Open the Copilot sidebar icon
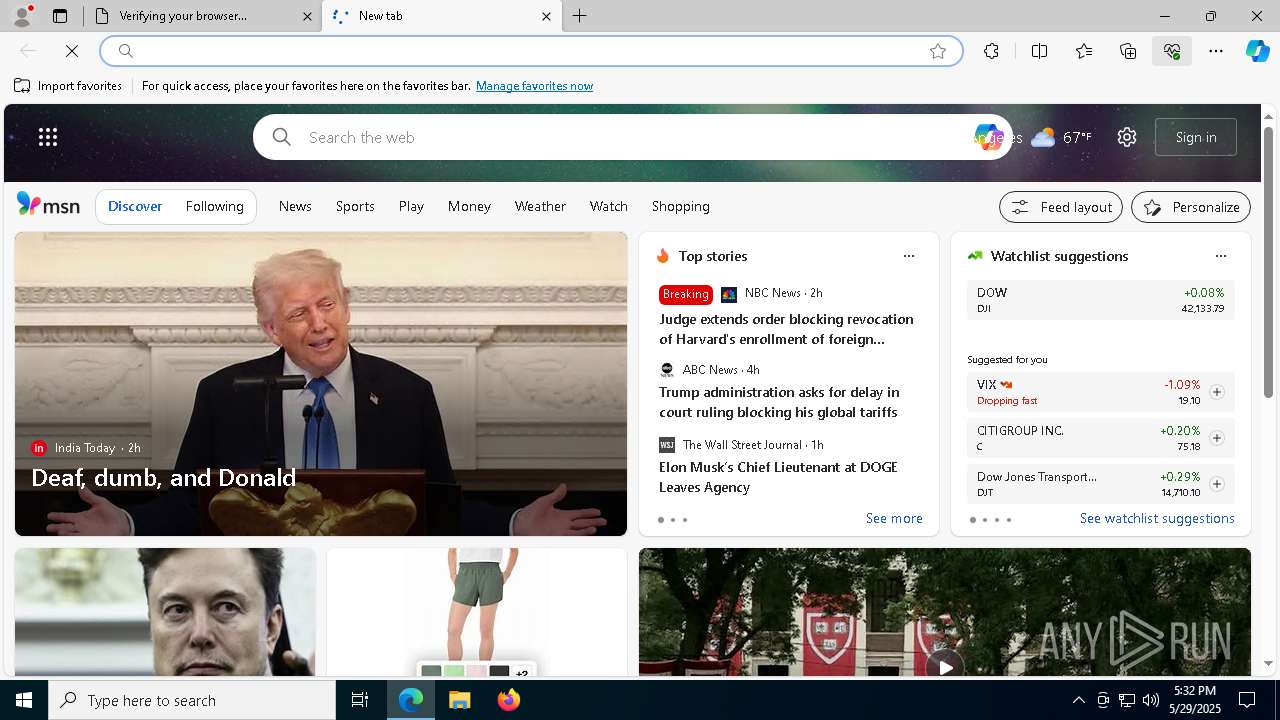Image resolution: width=1280 pixels, height=720 pixels. point(1257,51)
